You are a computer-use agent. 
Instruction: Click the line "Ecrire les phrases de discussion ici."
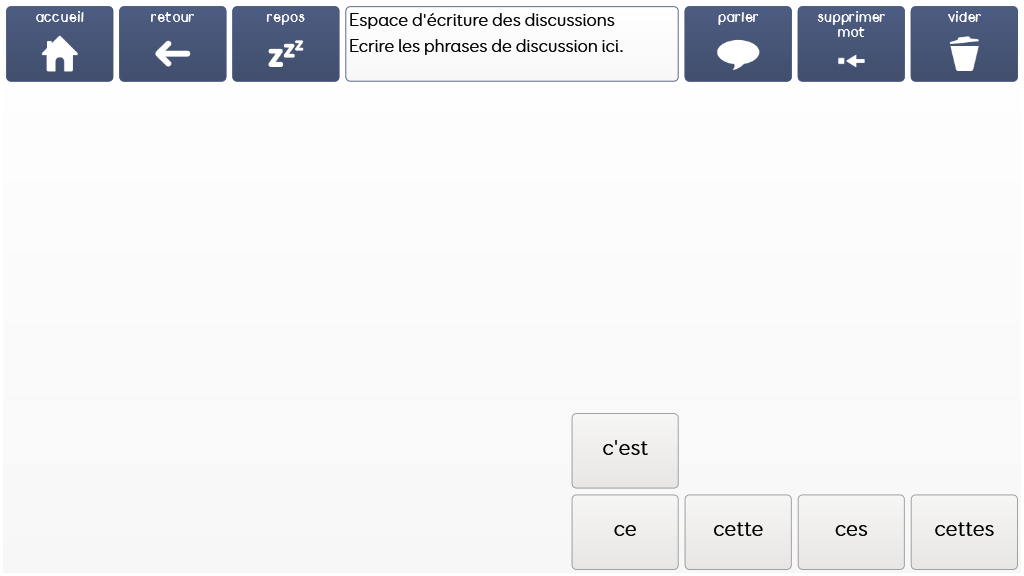(486, 46)
